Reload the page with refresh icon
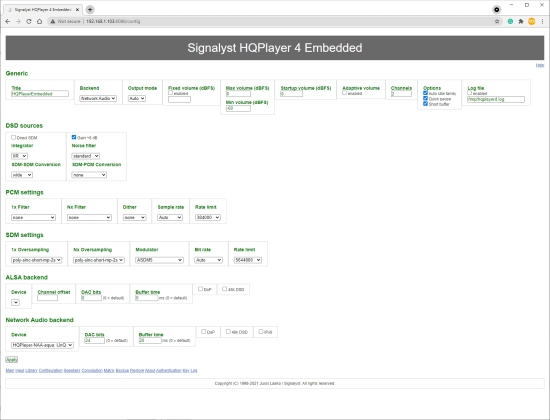The height and width of the screenshot is (420, 550). coord(29,21)
